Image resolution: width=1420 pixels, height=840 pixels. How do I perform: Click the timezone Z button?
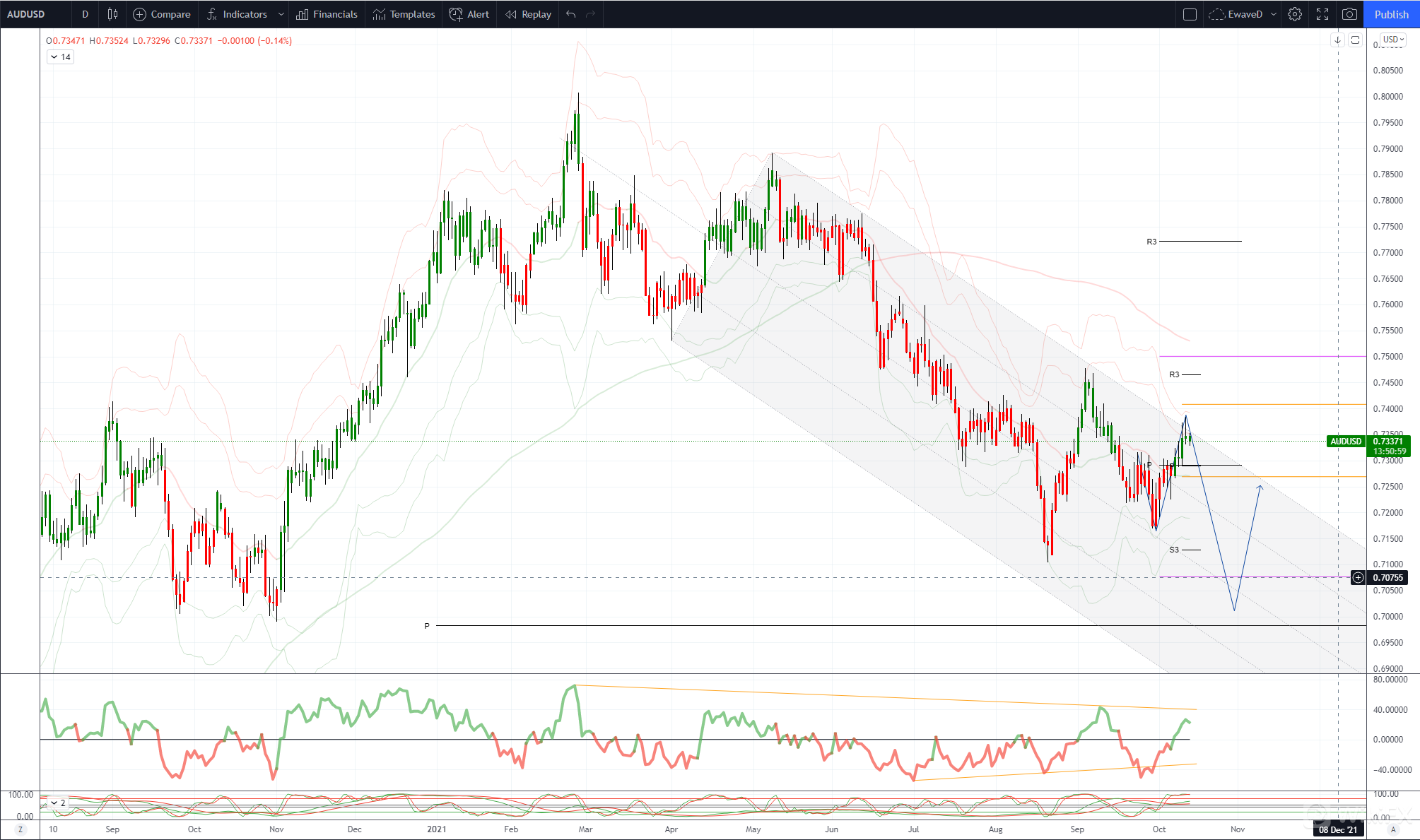pos(20,829)
